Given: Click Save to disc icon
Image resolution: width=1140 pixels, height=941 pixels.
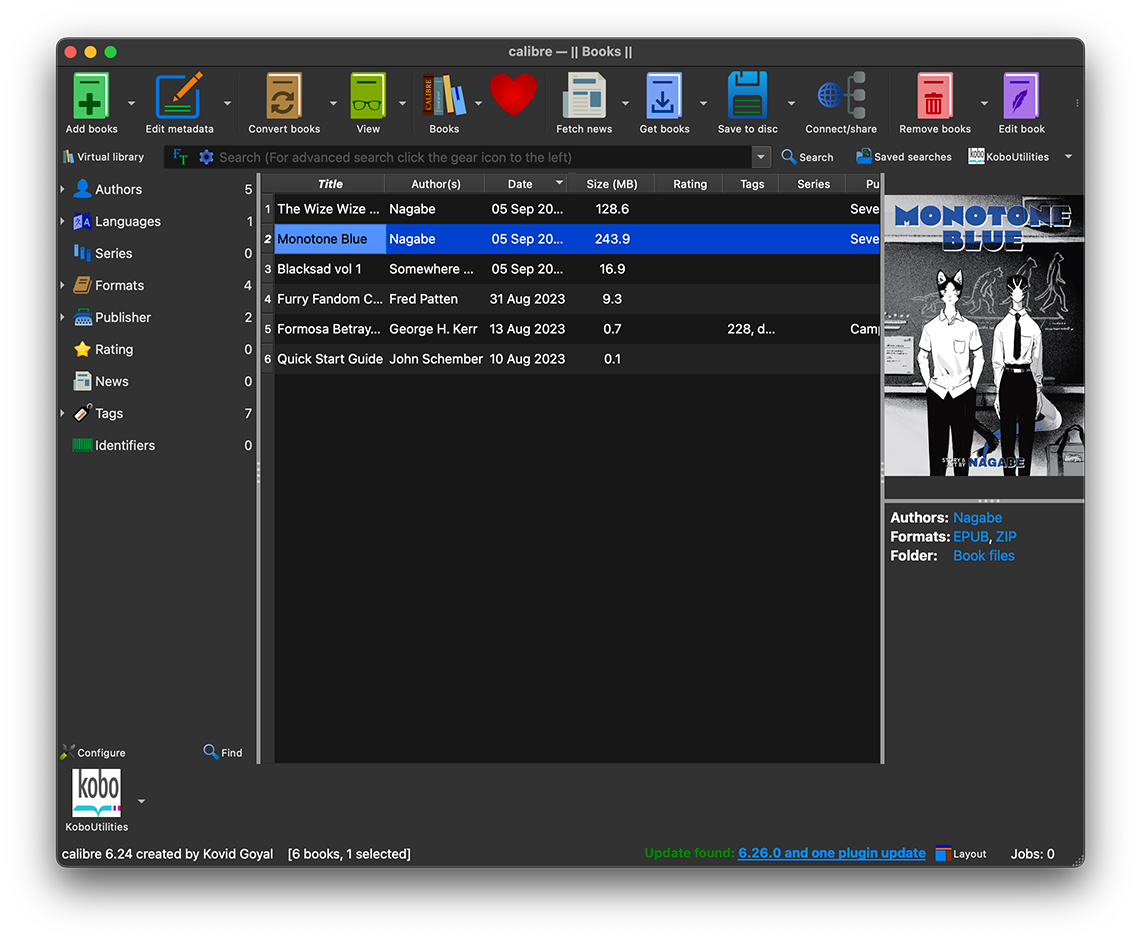Looking at the screenshot, I should coord(747,96).
